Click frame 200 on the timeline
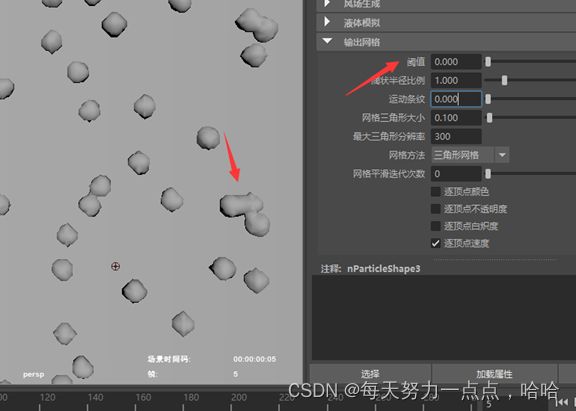The height and width of the screenshot is (411, 576). coord(239,398)
